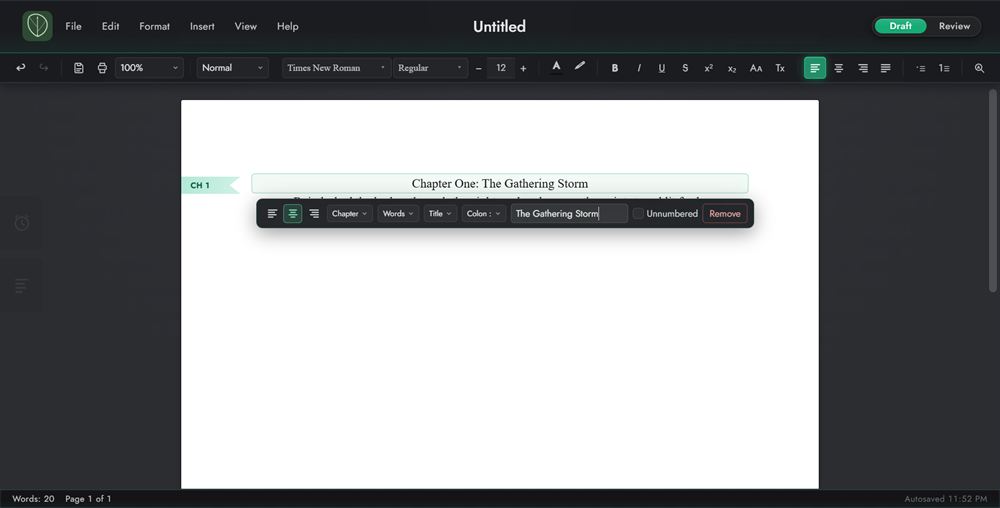
Task: Apply subscript formatting
Action: click(x=732, y=68)
